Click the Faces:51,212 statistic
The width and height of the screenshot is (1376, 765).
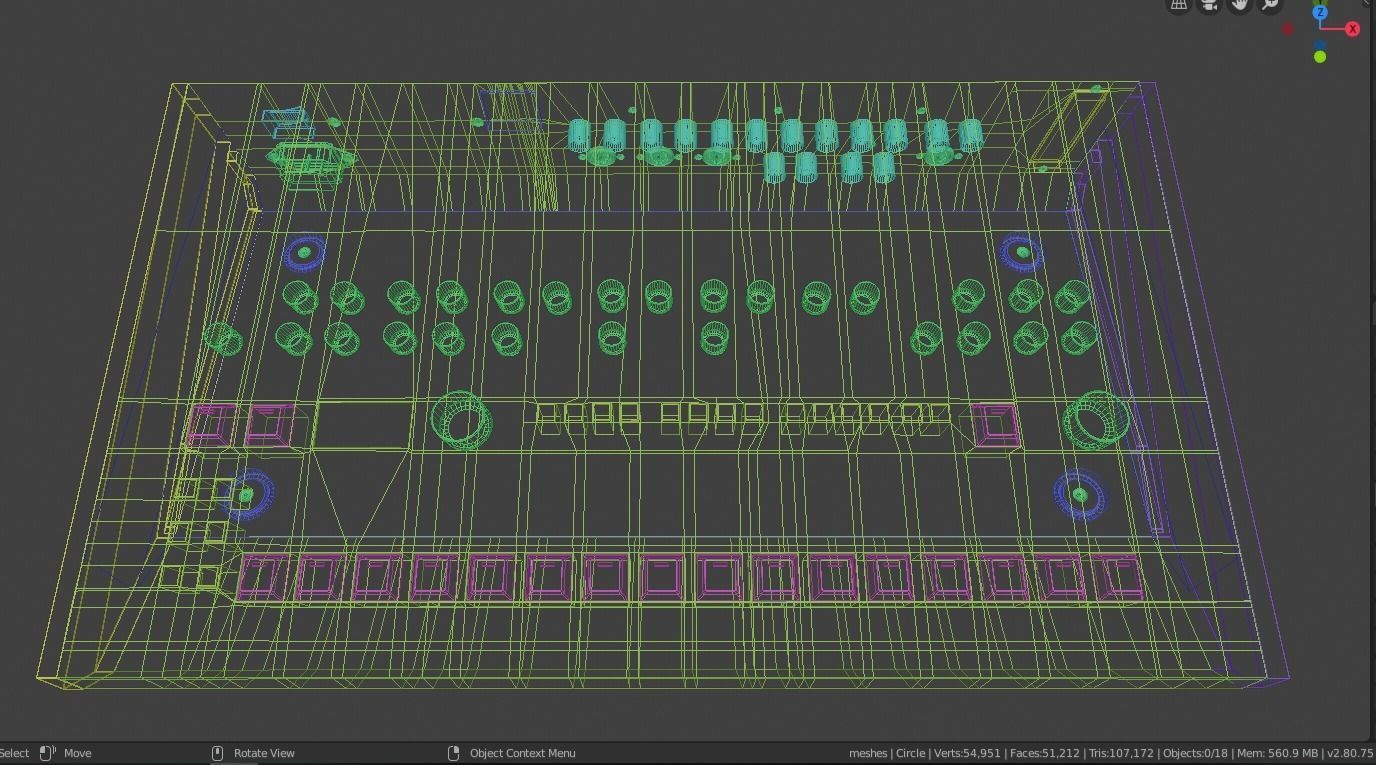tap(1044, 753)
